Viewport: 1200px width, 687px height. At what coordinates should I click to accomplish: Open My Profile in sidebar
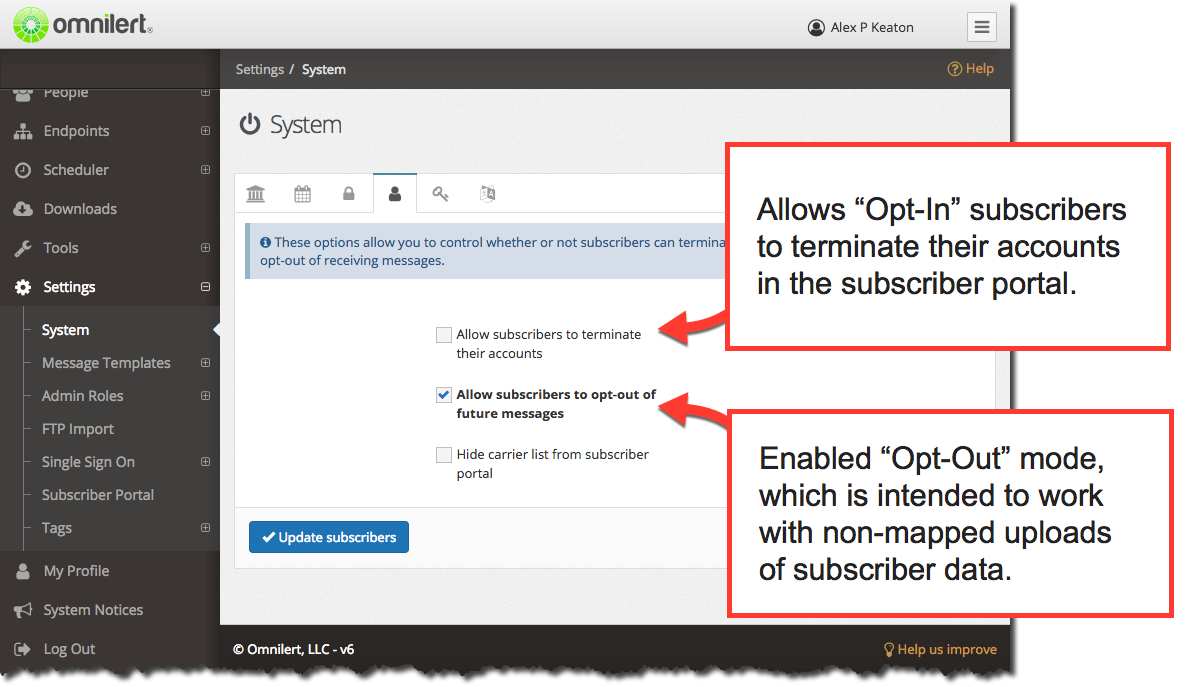pyautogui.click(x=76, y=571)
